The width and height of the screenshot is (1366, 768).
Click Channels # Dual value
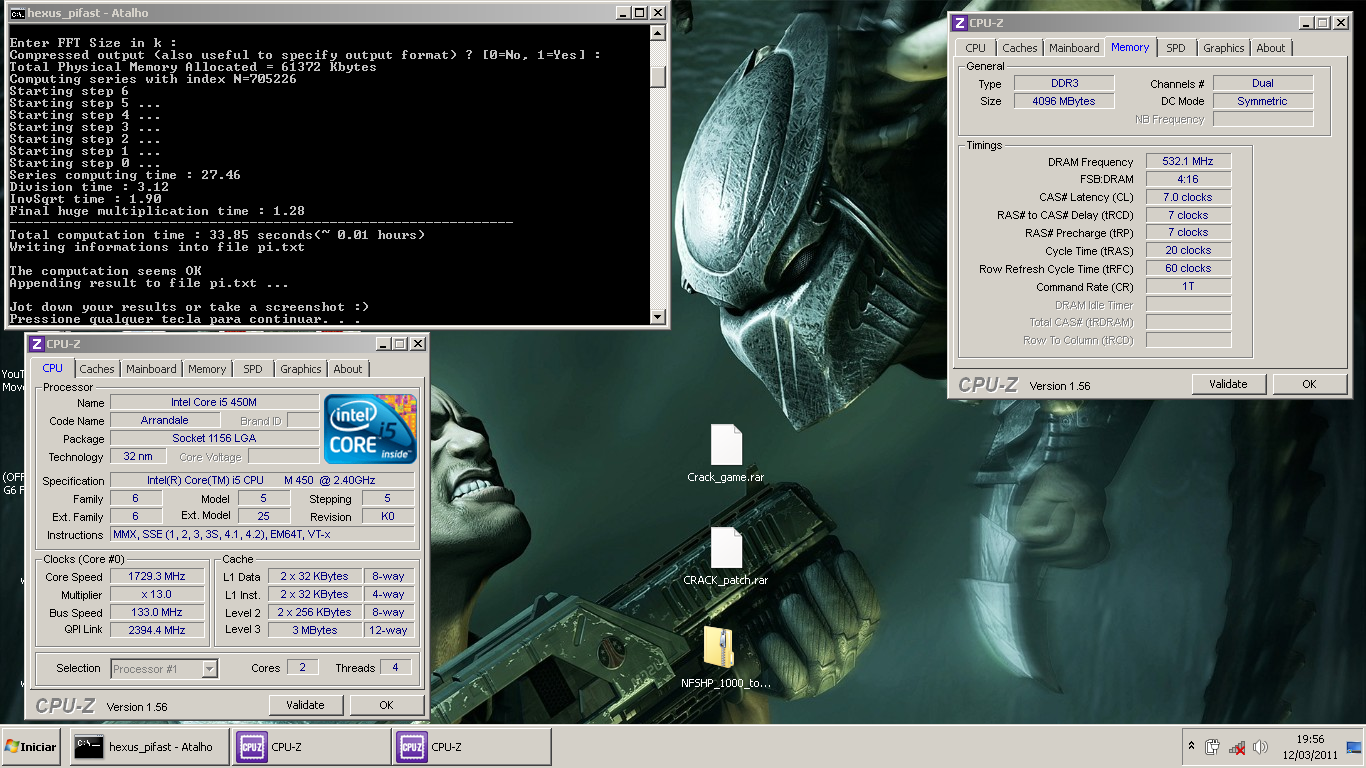click(1263, 83)
